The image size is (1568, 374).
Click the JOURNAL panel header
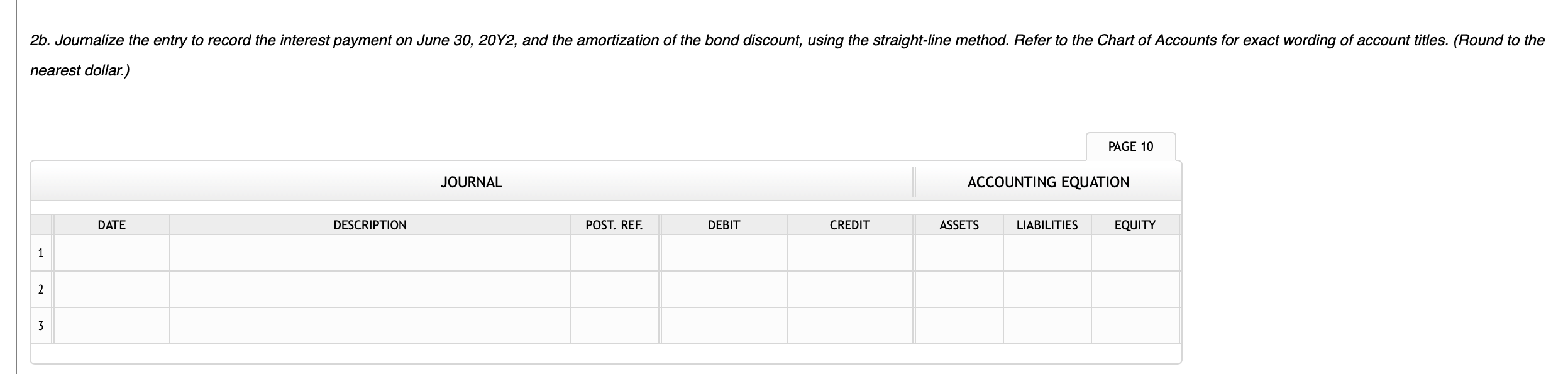point(472,182)
